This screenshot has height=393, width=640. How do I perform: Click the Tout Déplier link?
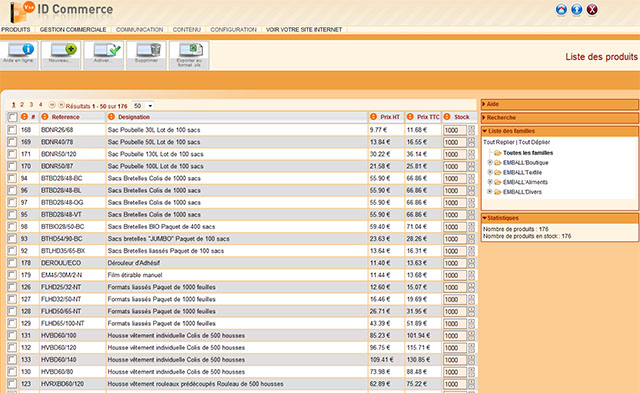coord(534,142)
